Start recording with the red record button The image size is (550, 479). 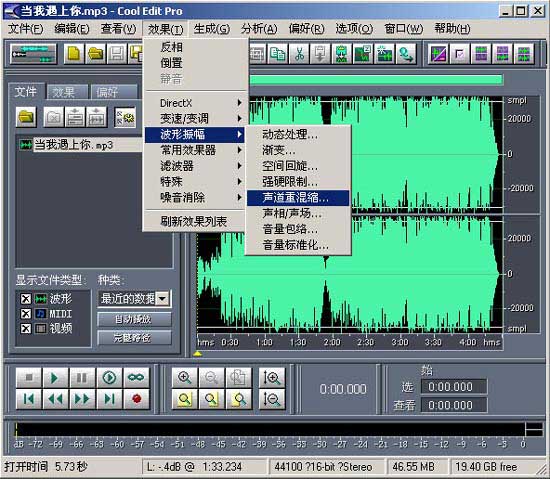coord(136,399)
